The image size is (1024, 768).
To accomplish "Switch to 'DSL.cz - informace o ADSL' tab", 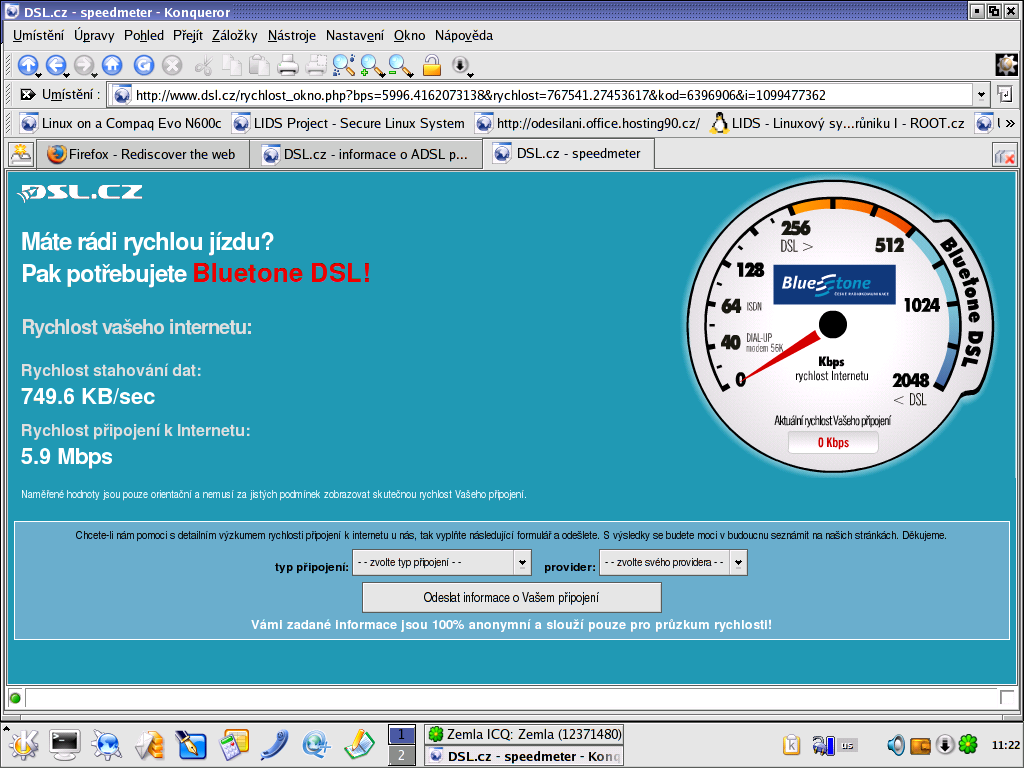I will (366, 155).
